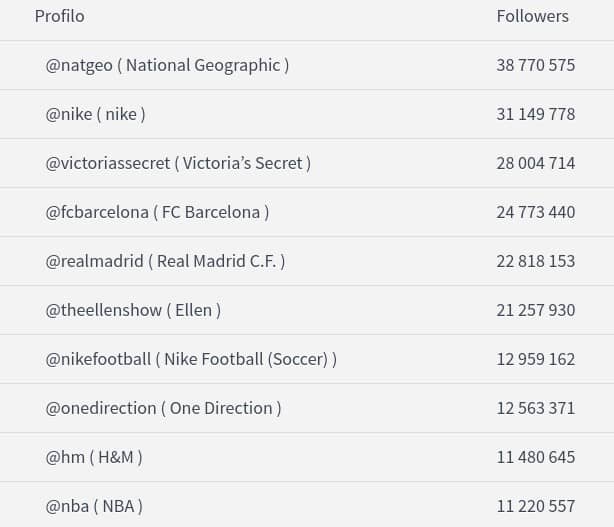Screen dimensions: 614x527
Task: Click follower count 11 220 557
Action: pos(536,506)
